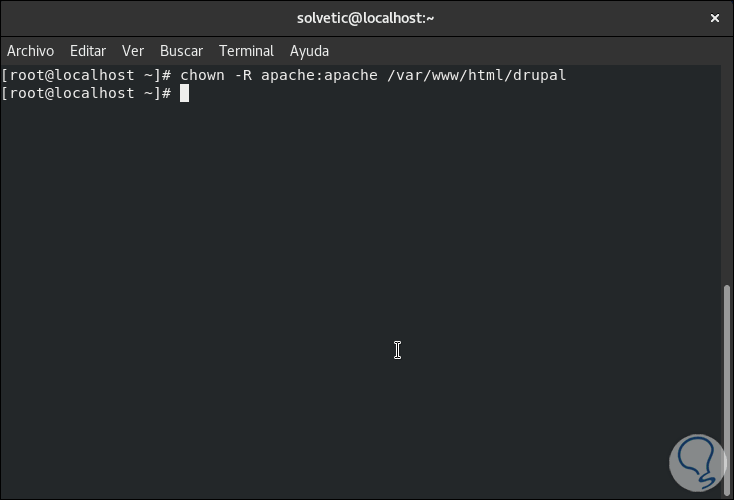734x500 pixels.
Task: Click the second prompt on the empty line
Action: click(88, 93)
